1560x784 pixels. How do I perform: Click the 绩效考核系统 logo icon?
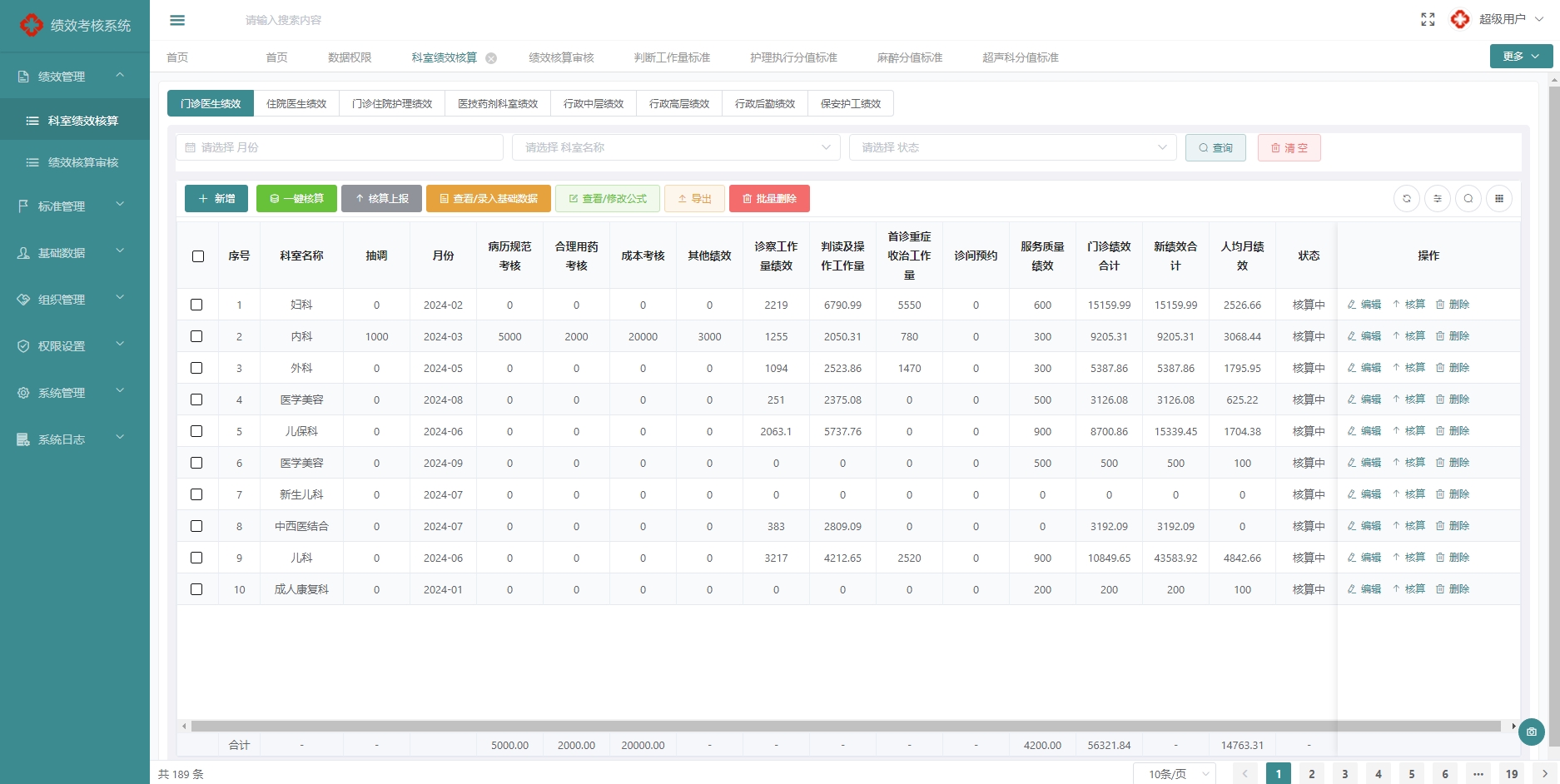pos(32,25)
